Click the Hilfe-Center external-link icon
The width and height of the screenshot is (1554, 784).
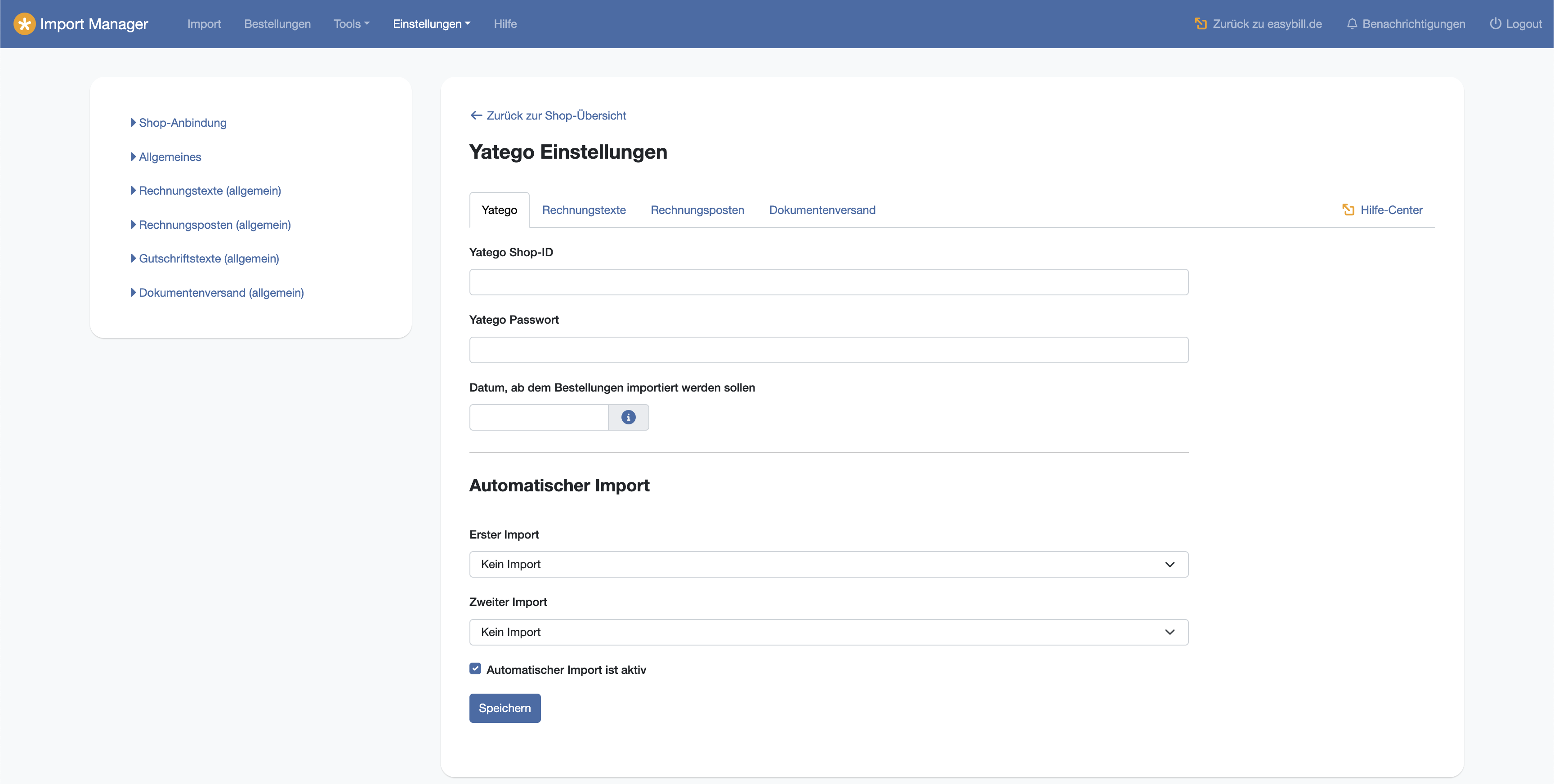(x=1349, y=210)
